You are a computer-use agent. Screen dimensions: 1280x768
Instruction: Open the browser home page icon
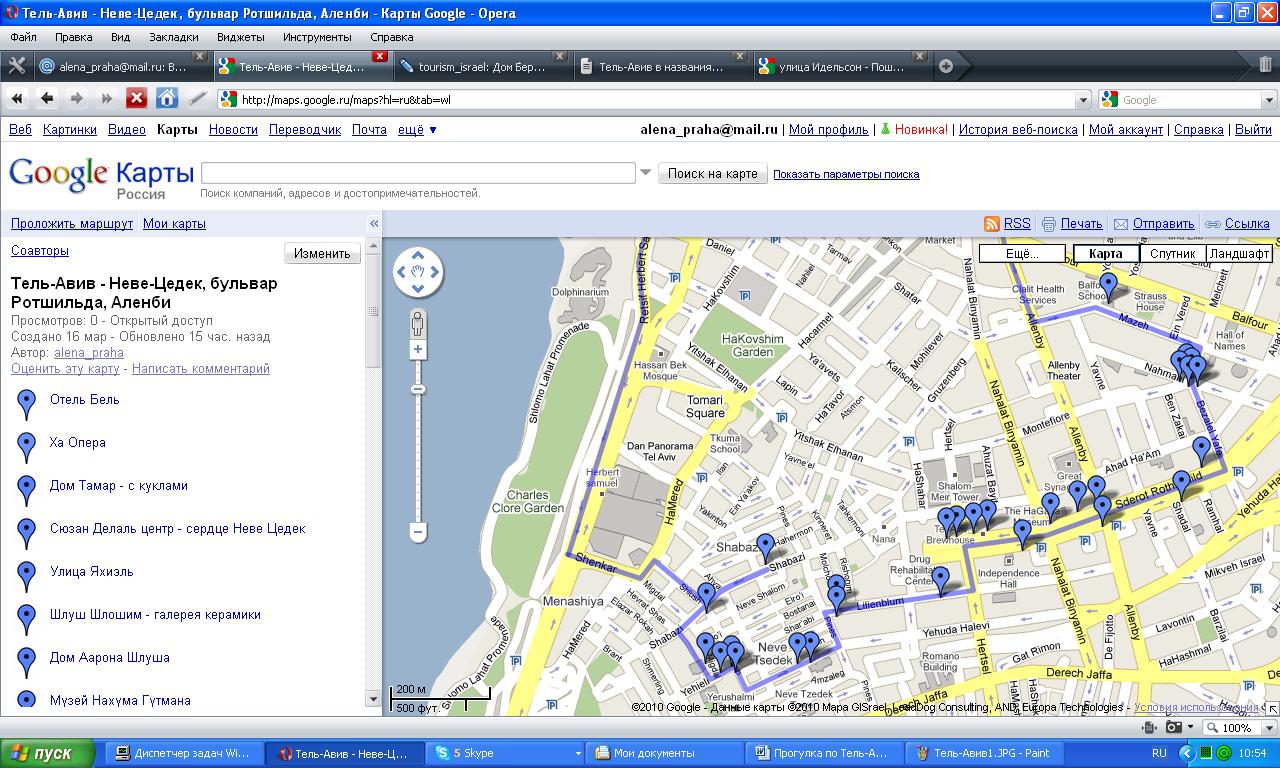[x=167, y=98]
